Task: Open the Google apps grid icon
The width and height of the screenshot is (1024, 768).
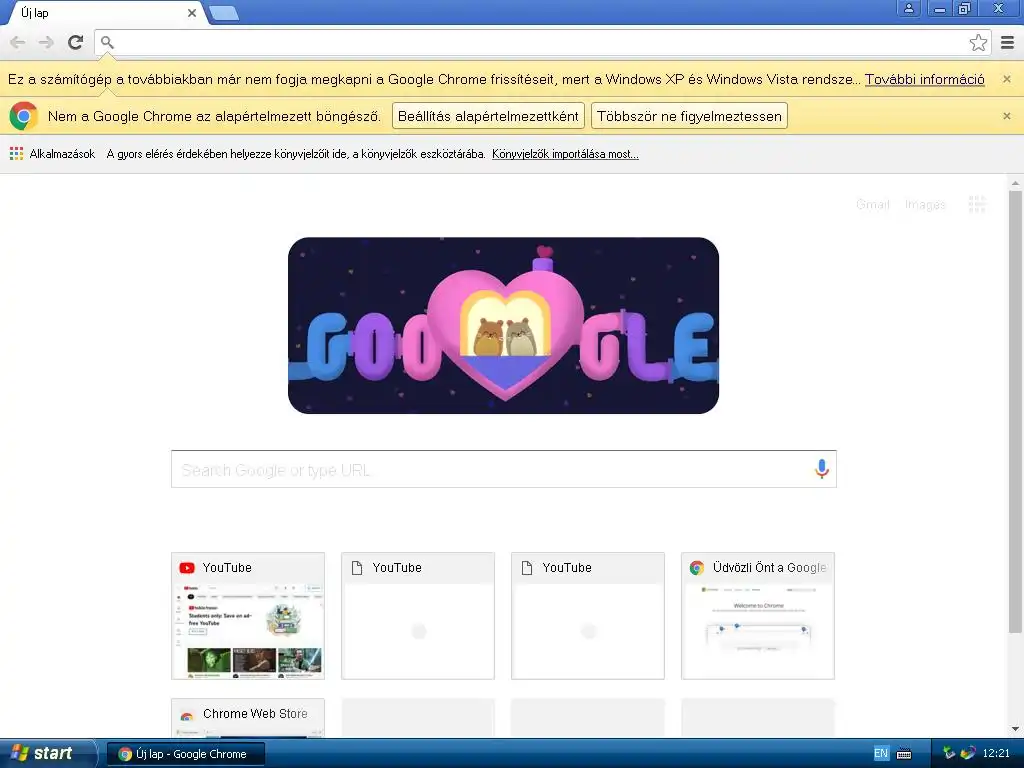Action: (977, 204)
